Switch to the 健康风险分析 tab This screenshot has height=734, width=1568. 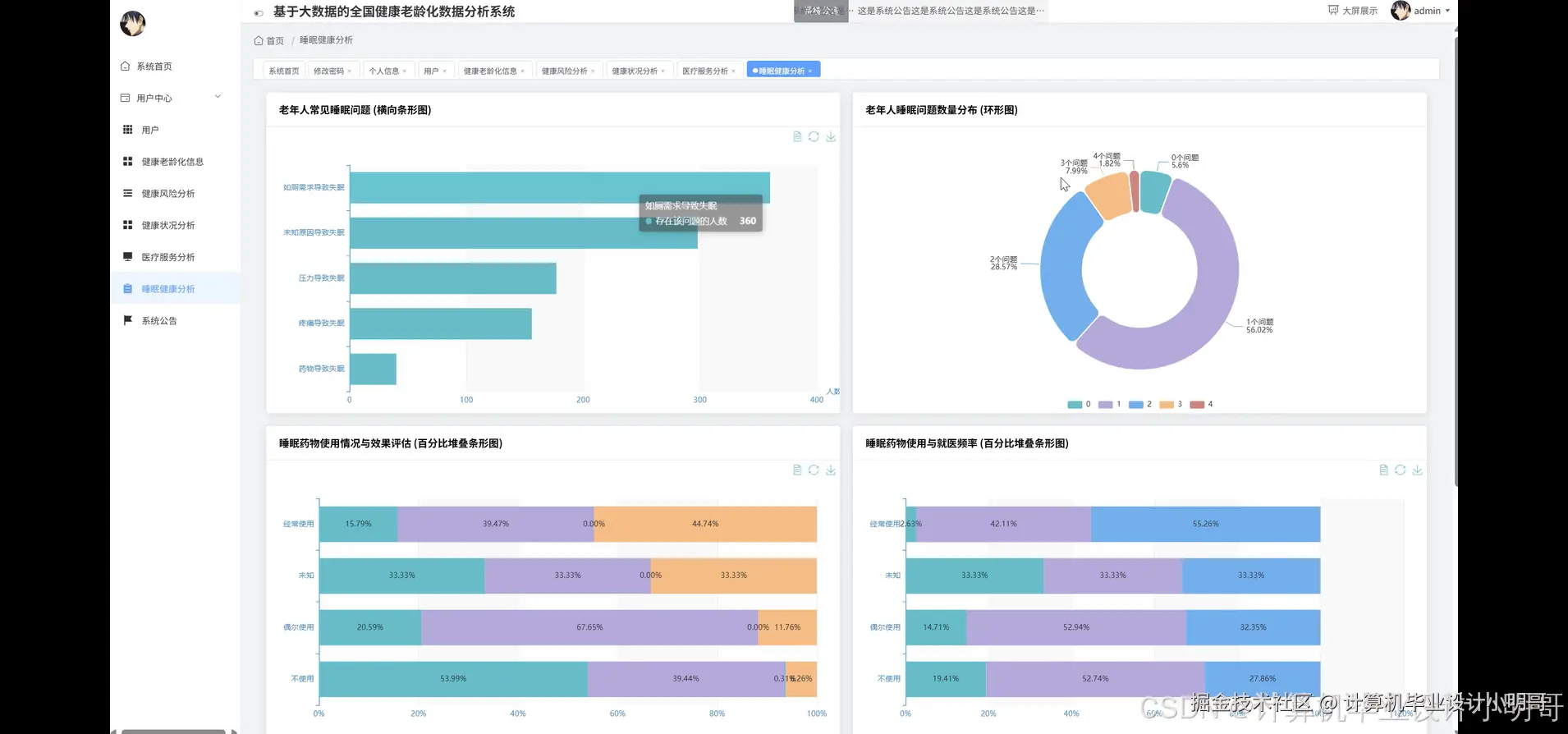point(564,71)
